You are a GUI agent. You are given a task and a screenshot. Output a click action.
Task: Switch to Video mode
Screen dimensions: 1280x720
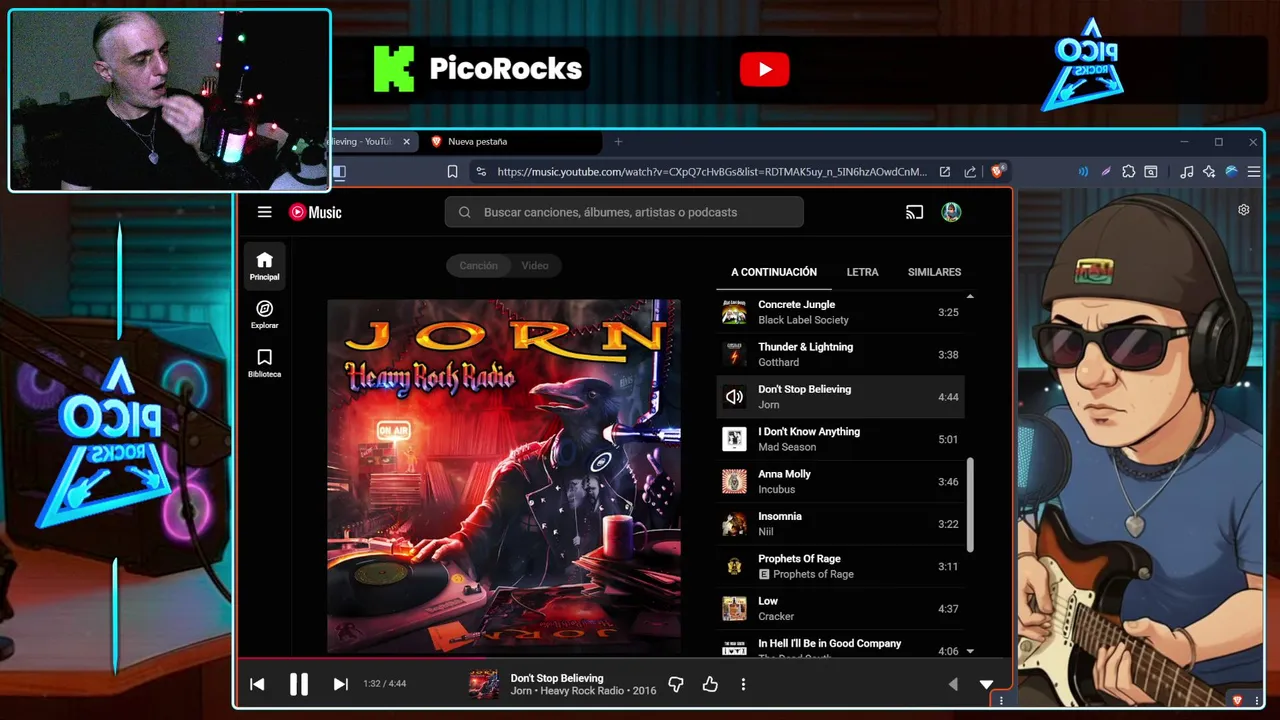coord(535,266)
